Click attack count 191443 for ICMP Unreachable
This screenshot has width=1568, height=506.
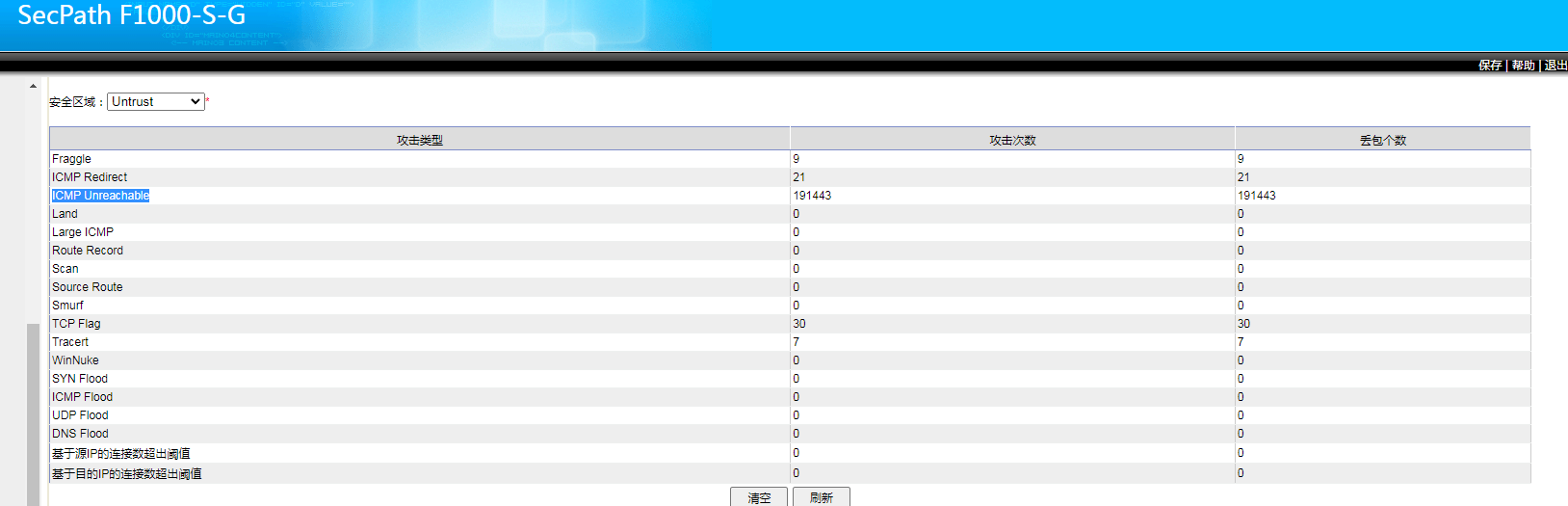tap(812, 196)
